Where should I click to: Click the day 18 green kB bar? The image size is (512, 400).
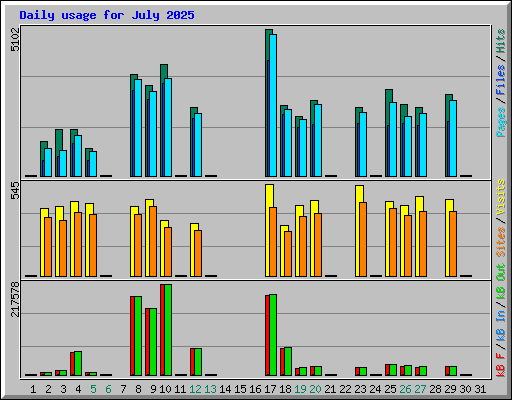tap(288, 362)
